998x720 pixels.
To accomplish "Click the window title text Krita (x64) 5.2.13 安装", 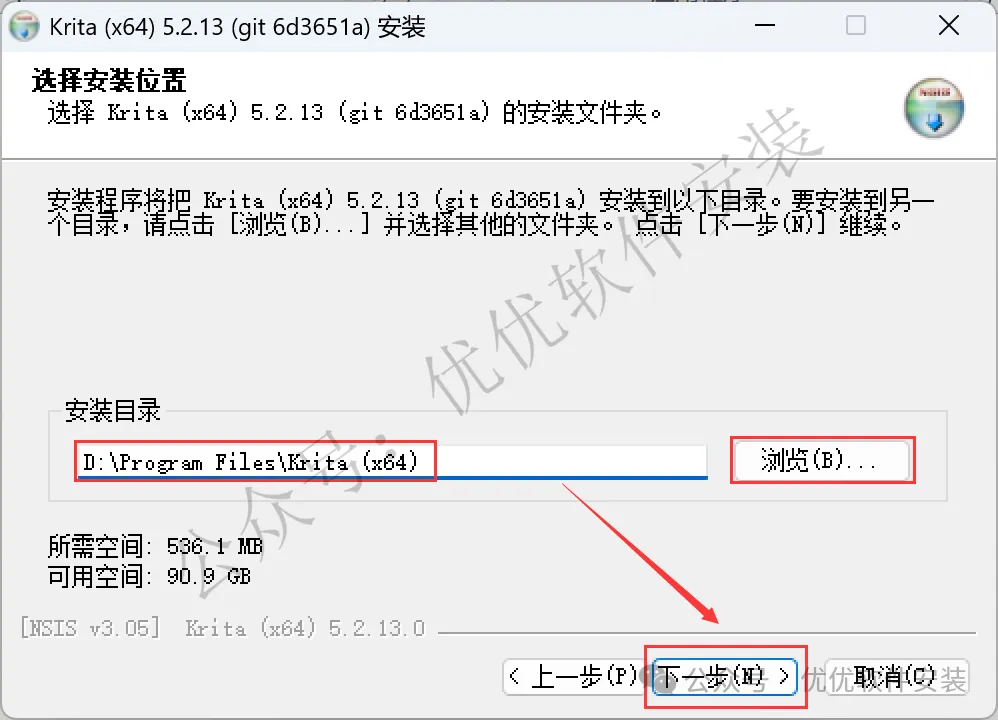I will click(x=237, y=27).
